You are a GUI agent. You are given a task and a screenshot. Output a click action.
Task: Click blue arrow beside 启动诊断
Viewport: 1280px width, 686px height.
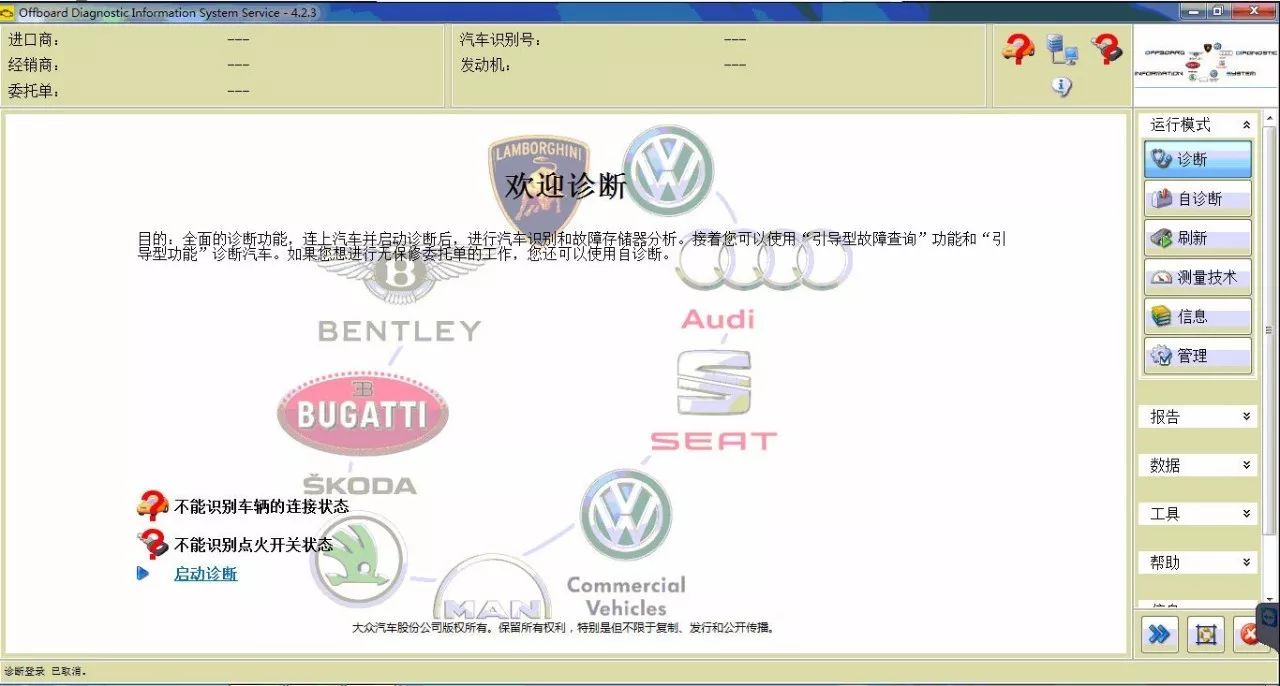click(x=143, y=573)
